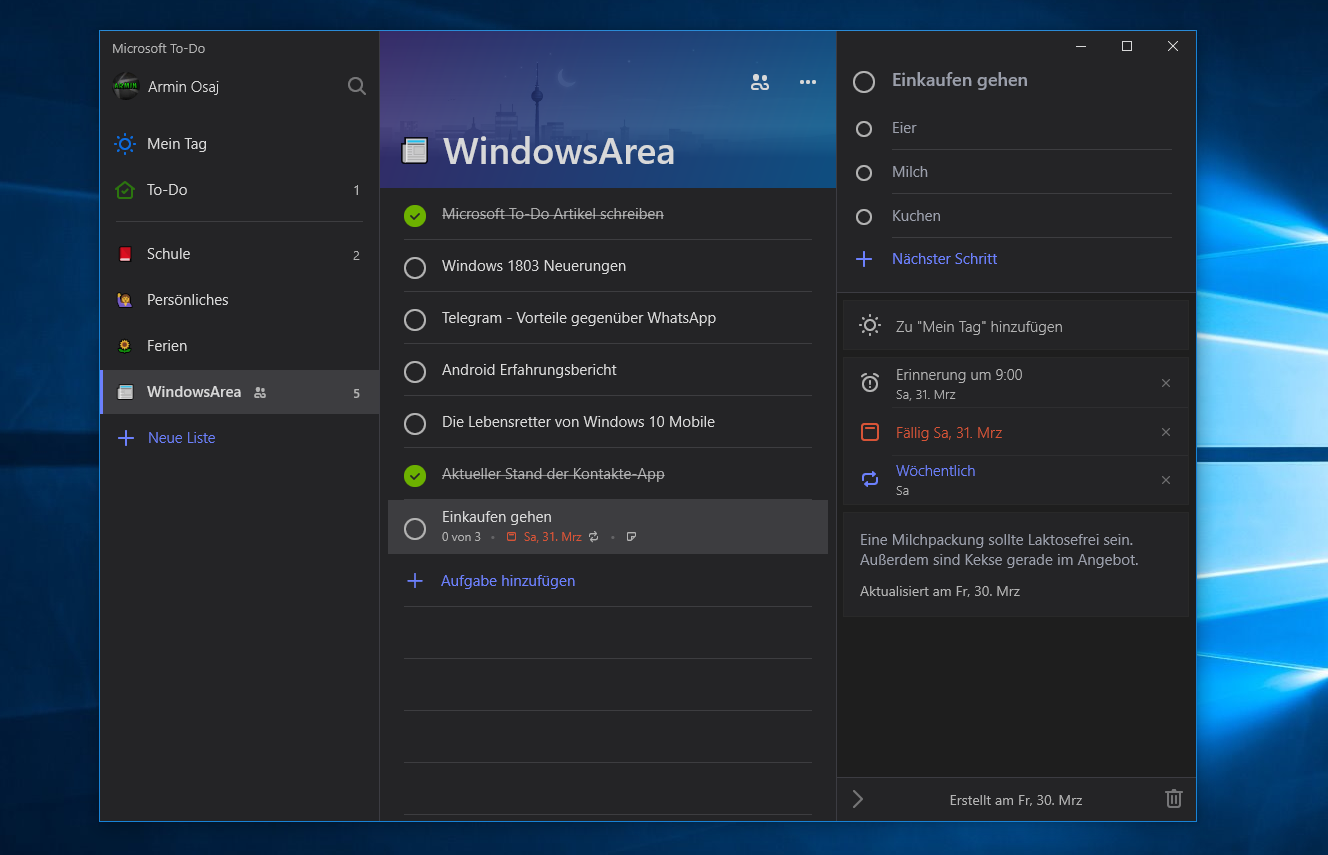Screen dimensions: 1328x855
Task: Click plus icon beside Neue Liste
Action: (126, 438)
